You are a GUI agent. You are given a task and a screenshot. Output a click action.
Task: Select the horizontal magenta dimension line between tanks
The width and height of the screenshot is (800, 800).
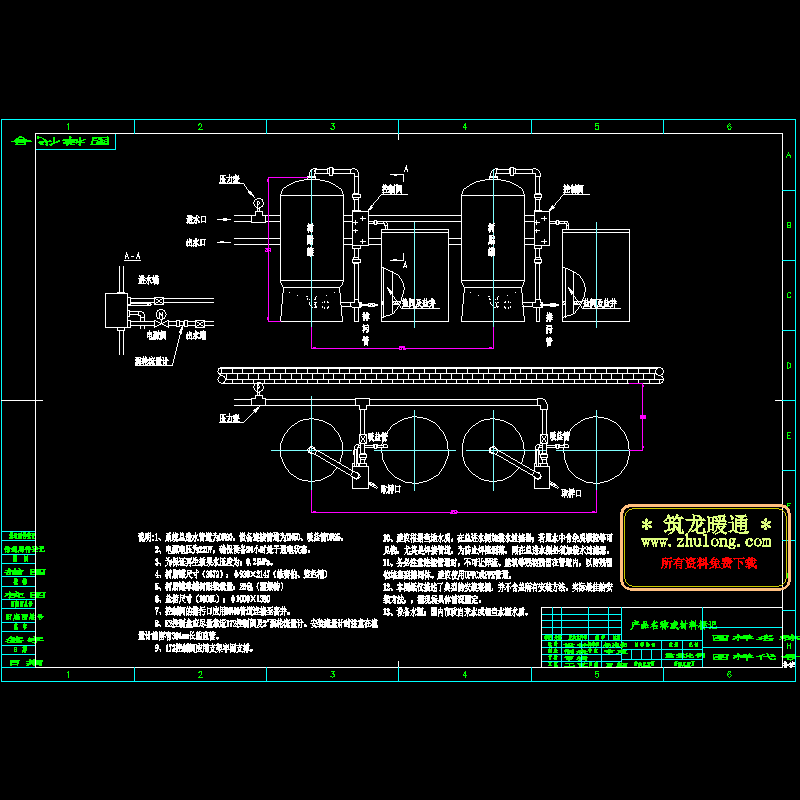coord(402,348)
